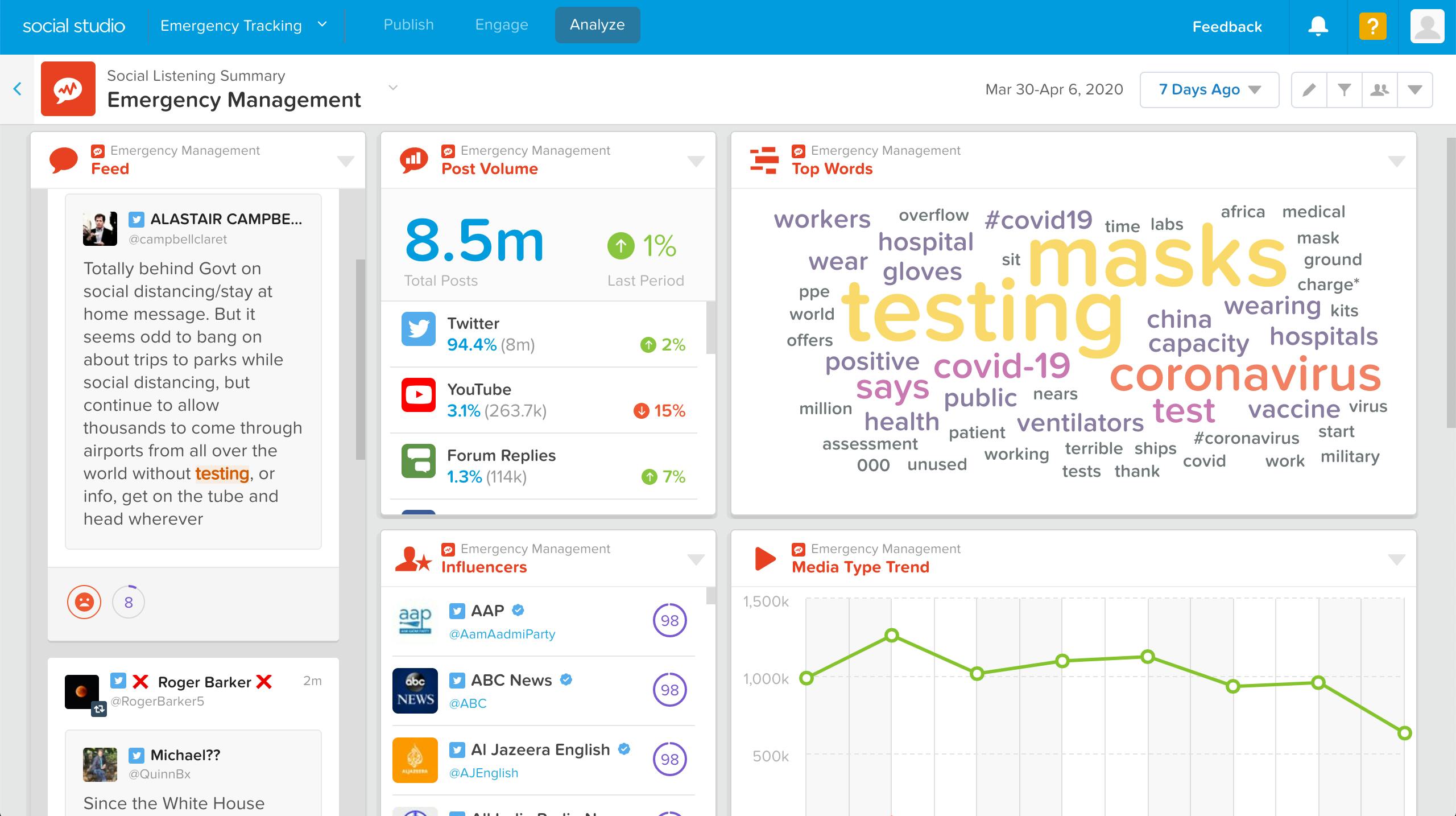Click the word vaccine in the word cloud
The width and height of the screenshot is (1456, 816).
(1294, 409)
